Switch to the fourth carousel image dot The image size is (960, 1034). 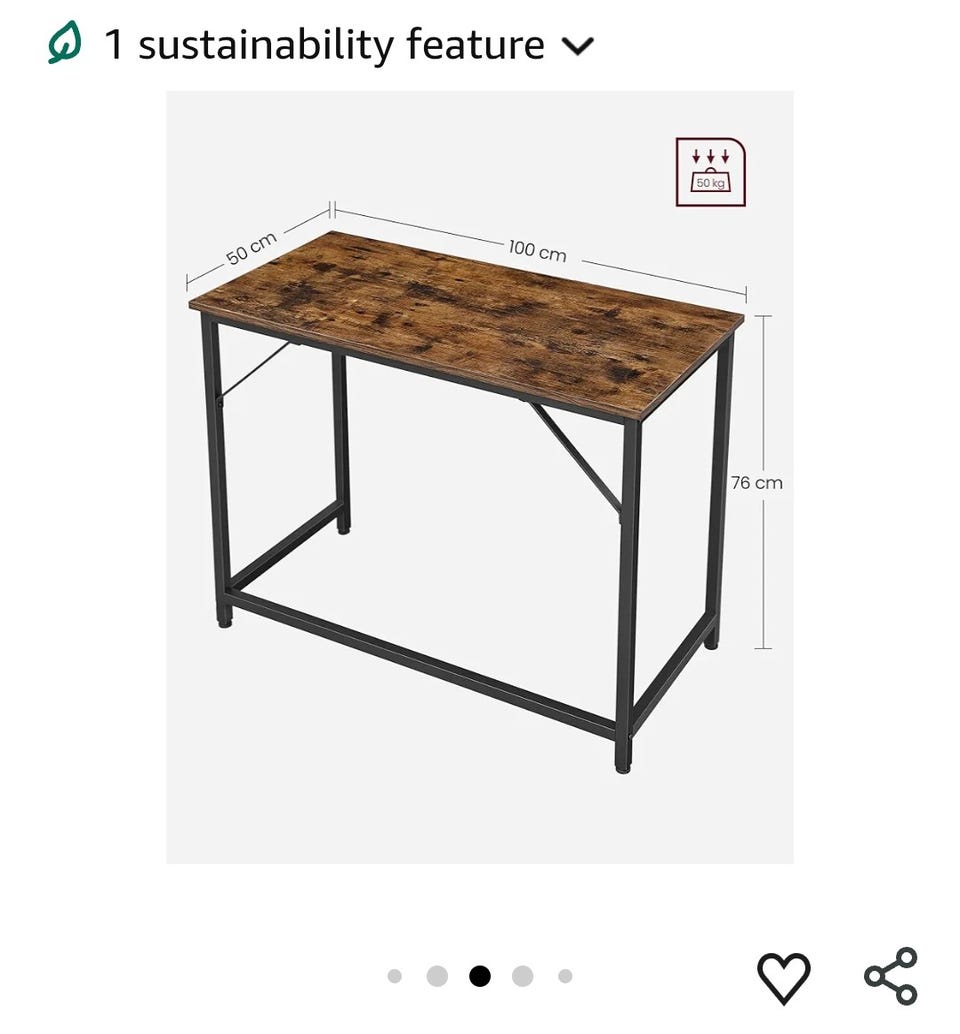(x=522, y=976)
